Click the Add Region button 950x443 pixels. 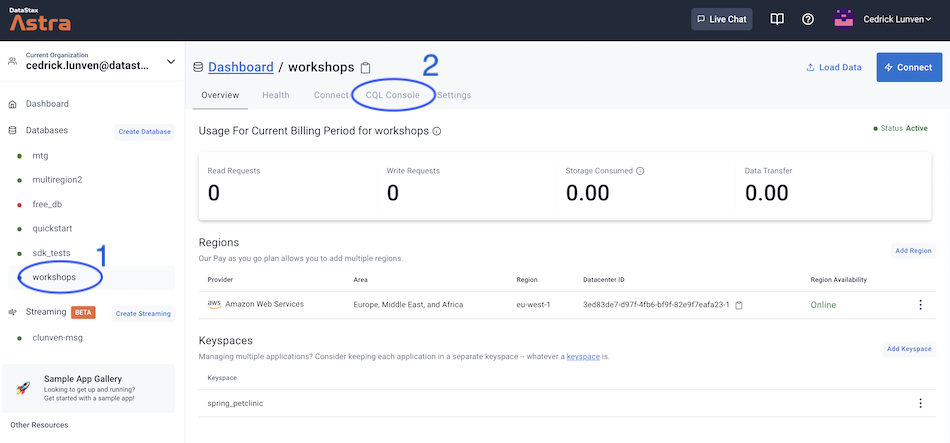pos(913,251)
